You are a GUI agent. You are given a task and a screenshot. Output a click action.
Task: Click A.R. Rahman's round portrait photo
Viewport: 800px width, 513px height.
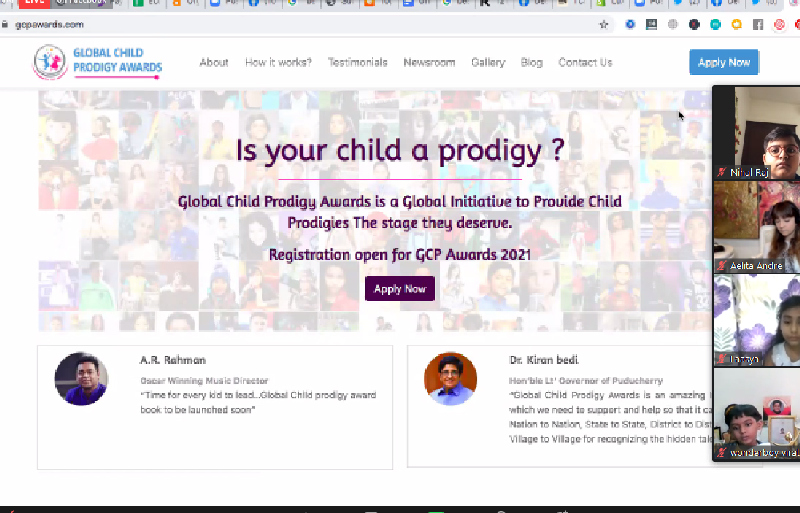(81, 379)
